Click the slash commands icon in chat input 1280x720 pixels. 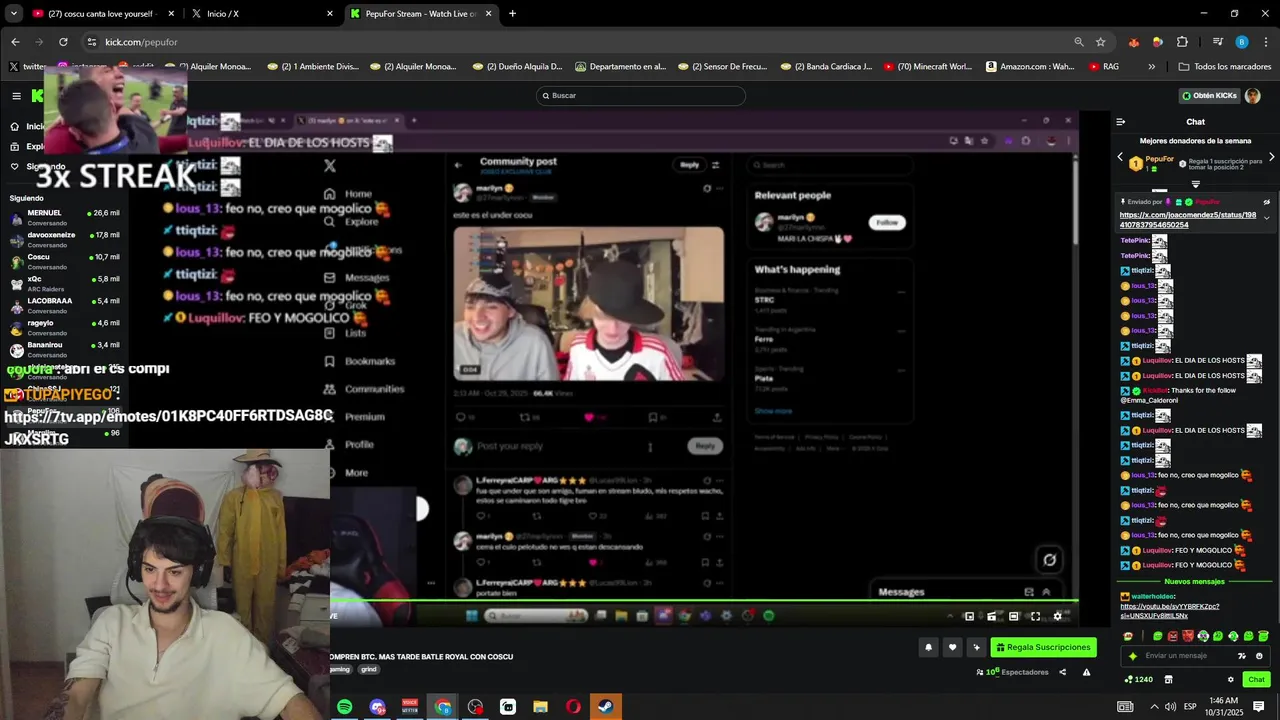pyautogui.click(x=1242, y=656)
